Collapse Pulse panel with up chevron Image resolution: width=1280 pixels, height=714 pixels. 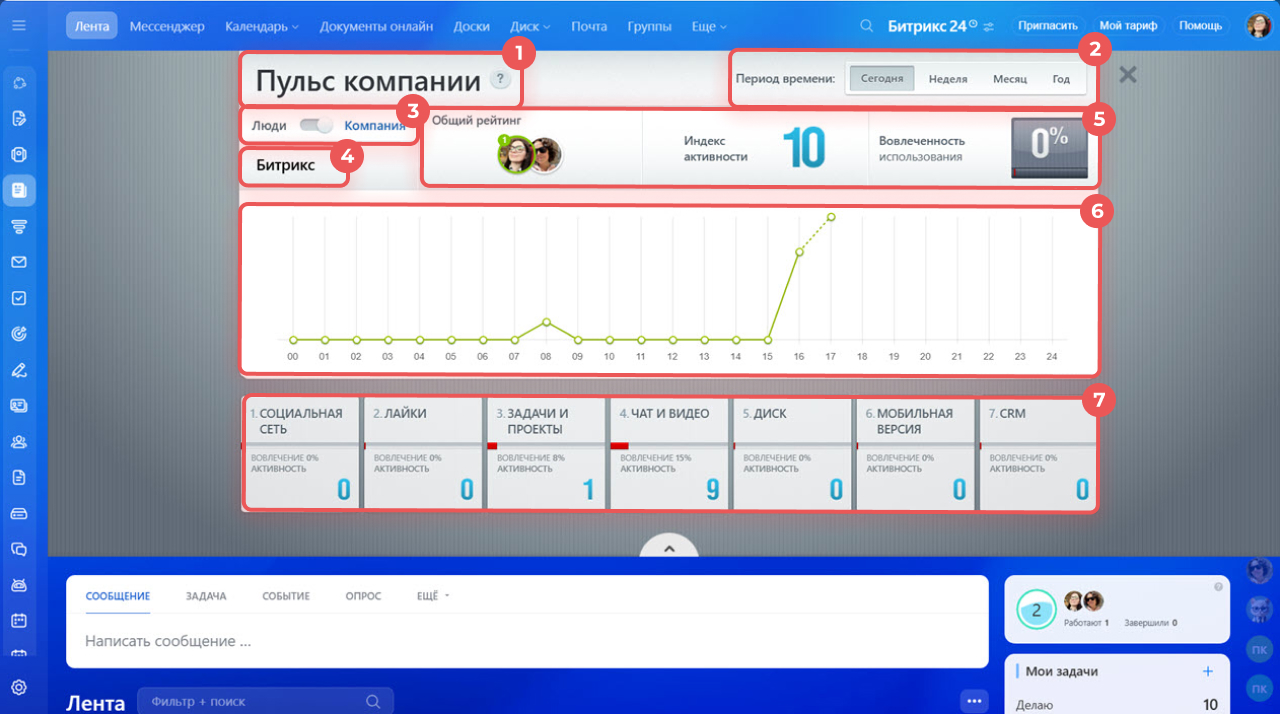coord(669,547)
